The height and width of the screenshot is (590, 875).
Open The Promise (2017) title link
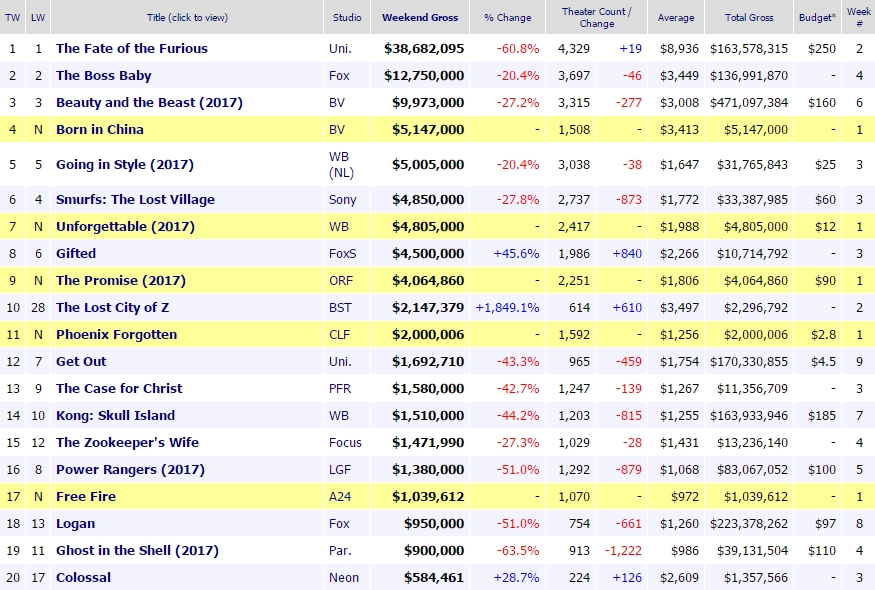pyautogui.click(x=121, y=280)
